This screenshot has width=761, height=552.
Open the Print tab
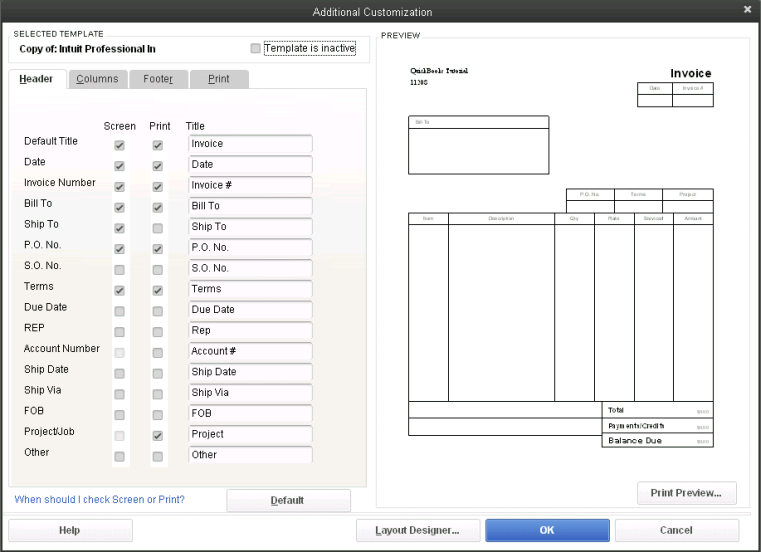click(218, 79)
